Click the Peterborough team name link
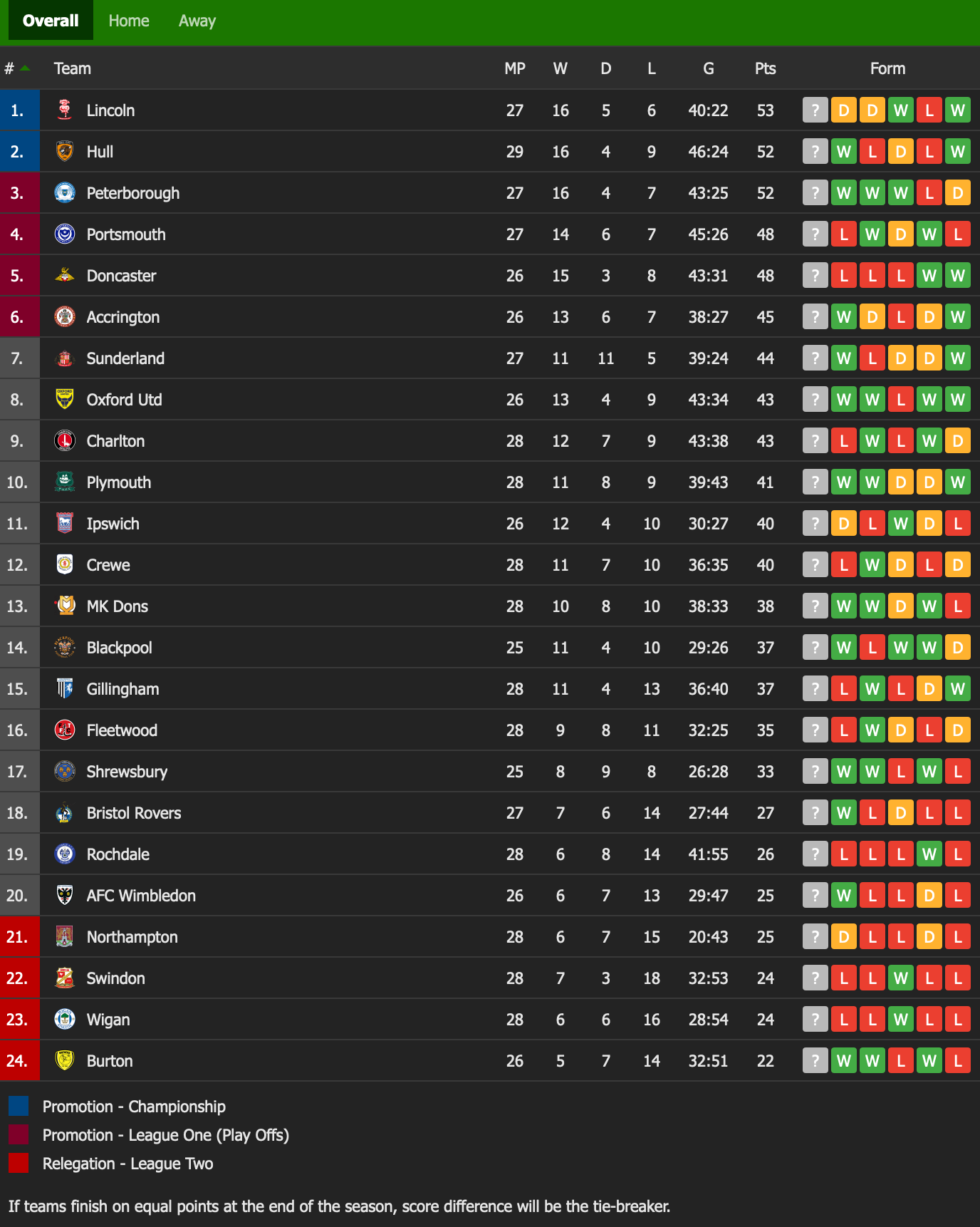Viewport: 980px width, 1227px height. tap(132, 193)
